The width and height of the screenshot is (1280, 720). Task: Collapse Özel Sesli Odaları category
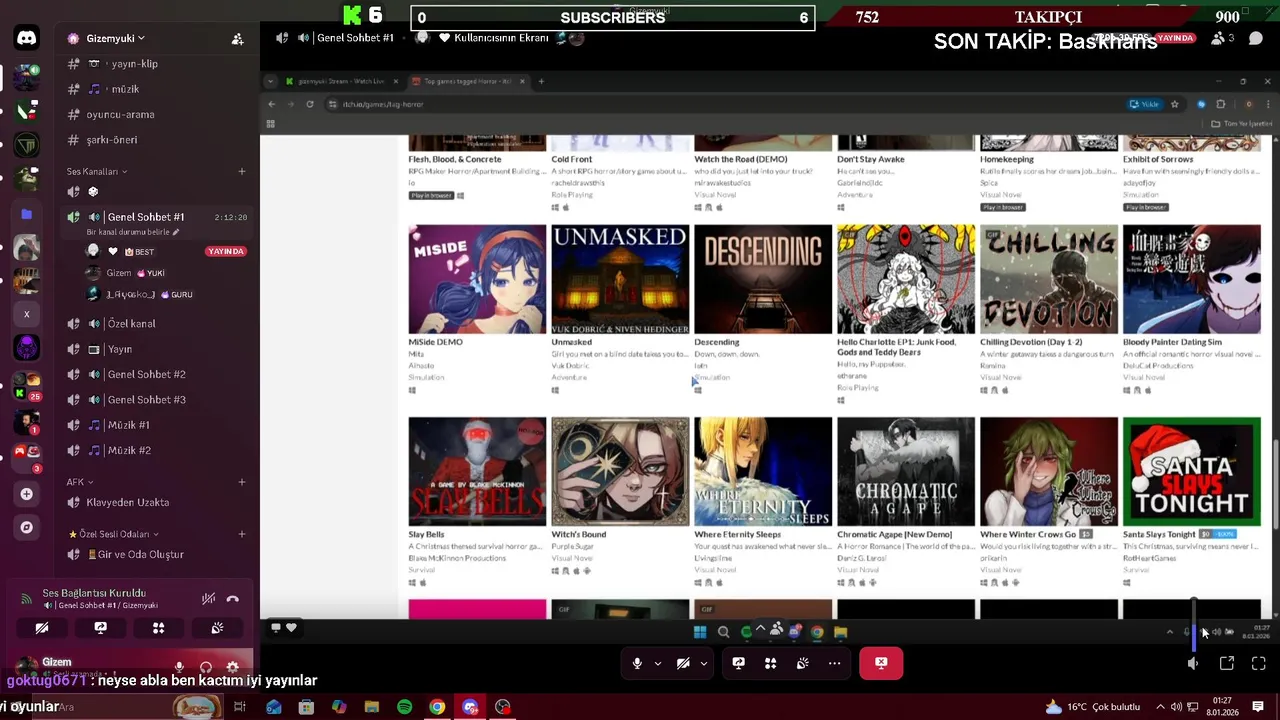[113, 534]
